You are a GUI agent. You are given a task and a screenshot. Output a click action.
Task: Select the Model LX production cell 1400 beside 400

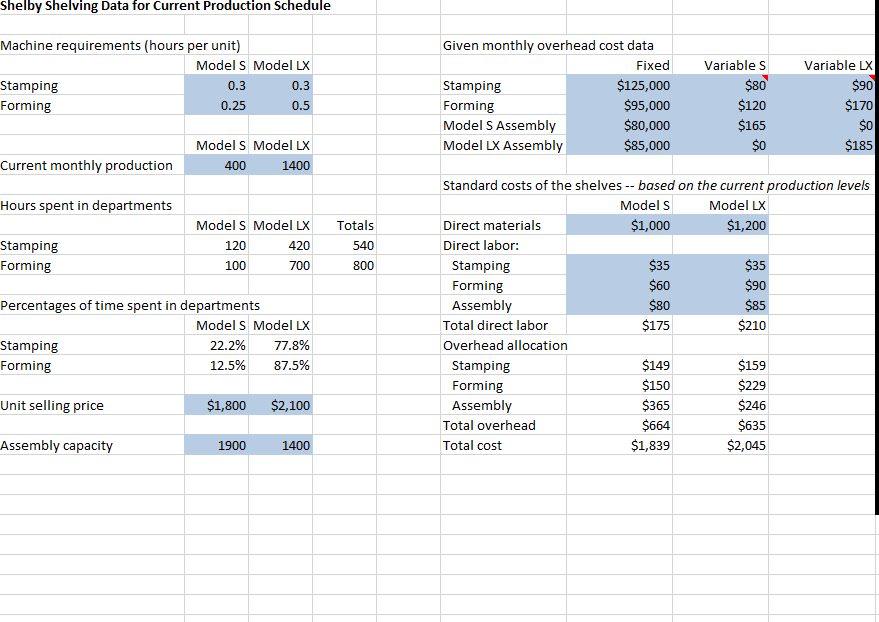click(280, 165)
